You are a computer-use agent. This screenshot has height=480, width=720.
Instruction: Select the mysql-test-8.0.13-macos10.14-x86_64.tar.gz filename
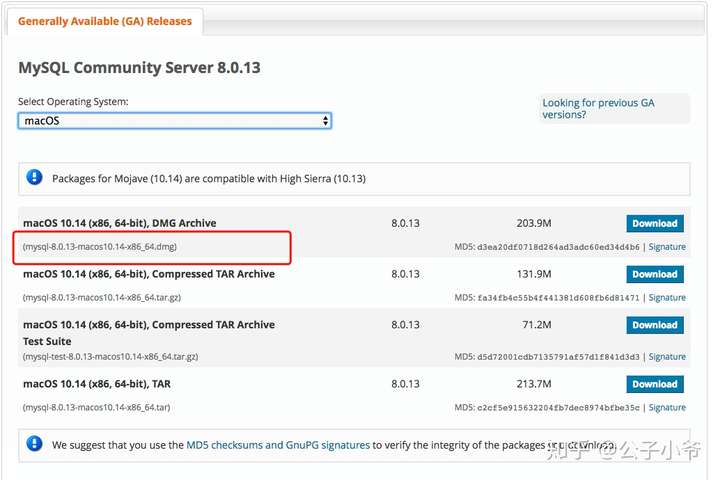coord(110,356)
